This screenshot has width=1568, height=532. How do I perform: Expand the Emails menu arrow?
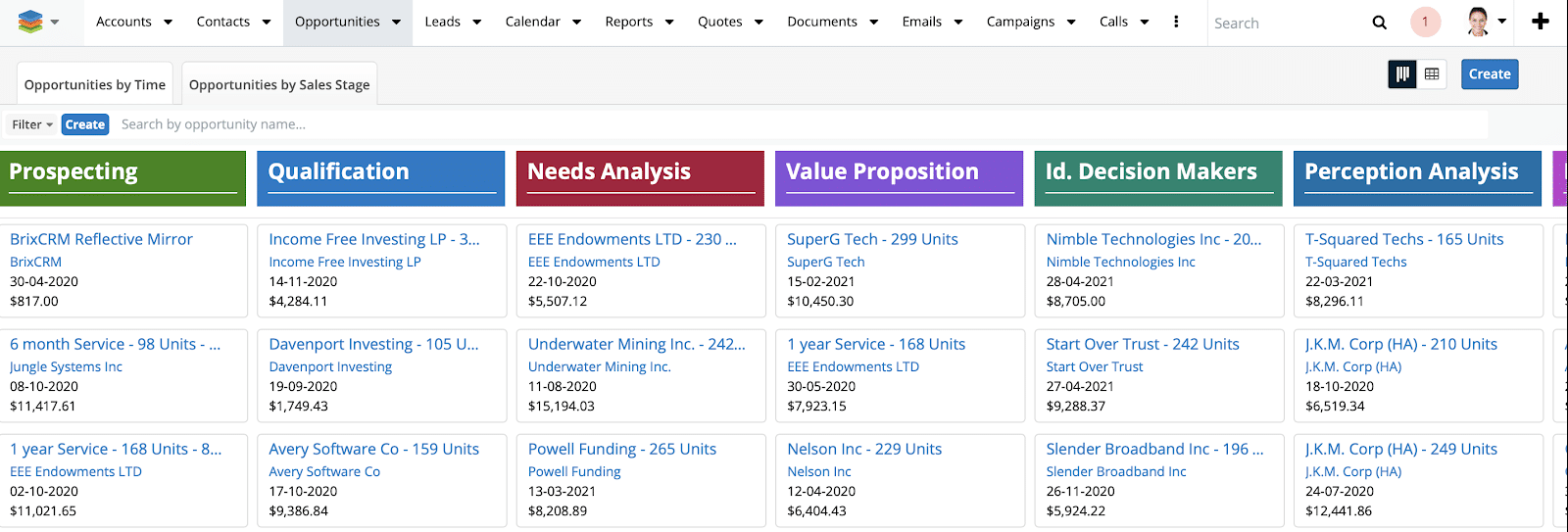[x=957, y=22]
